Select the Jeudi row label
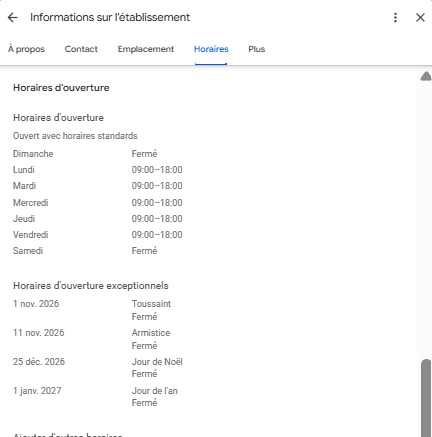The image size is (432, 437). [x=24, y=219]
